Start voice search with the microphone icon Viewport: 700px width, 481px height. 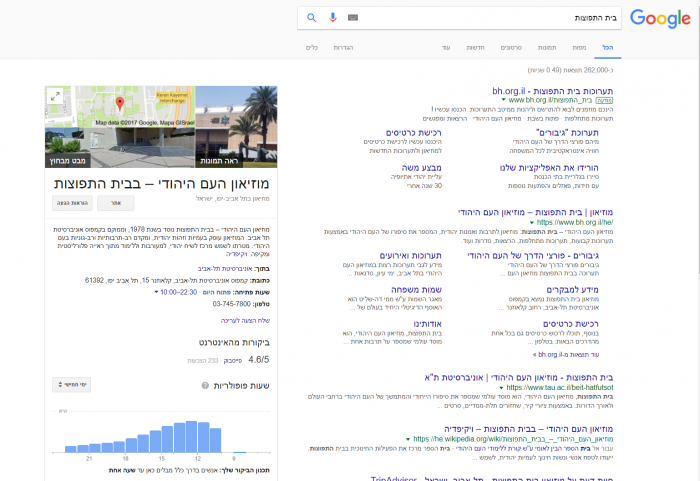[332, 18]
